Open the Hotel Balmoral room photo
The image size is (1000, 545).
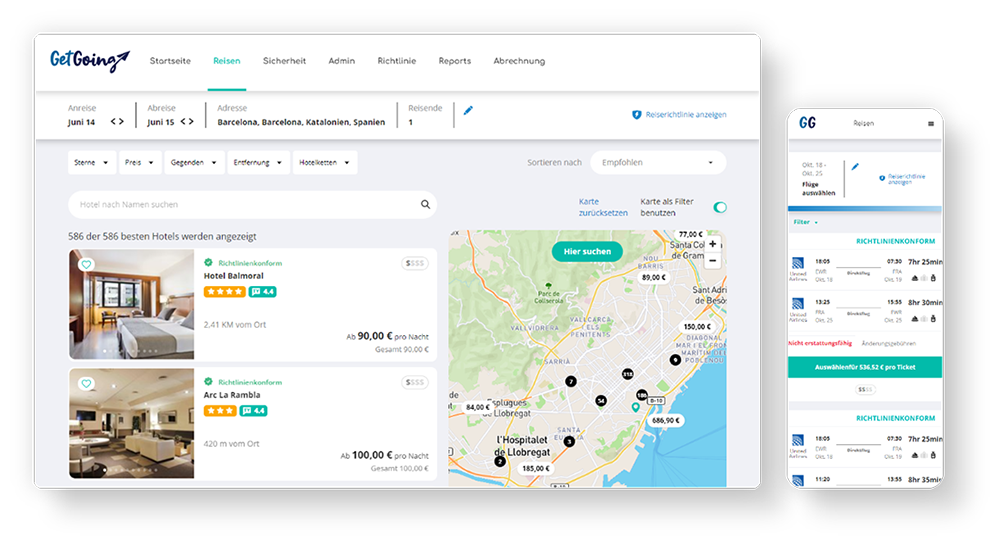point(132,305)
